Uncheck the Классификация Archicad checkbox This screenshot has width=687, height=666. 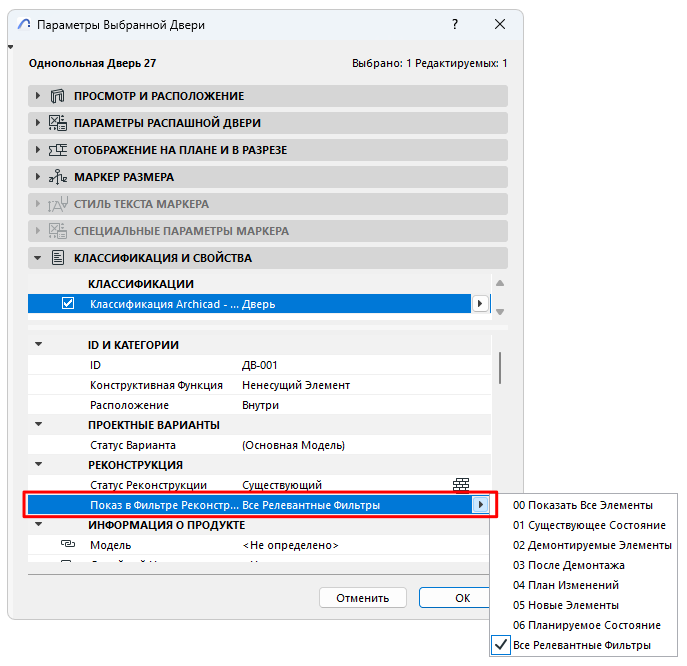pos(68,303)
